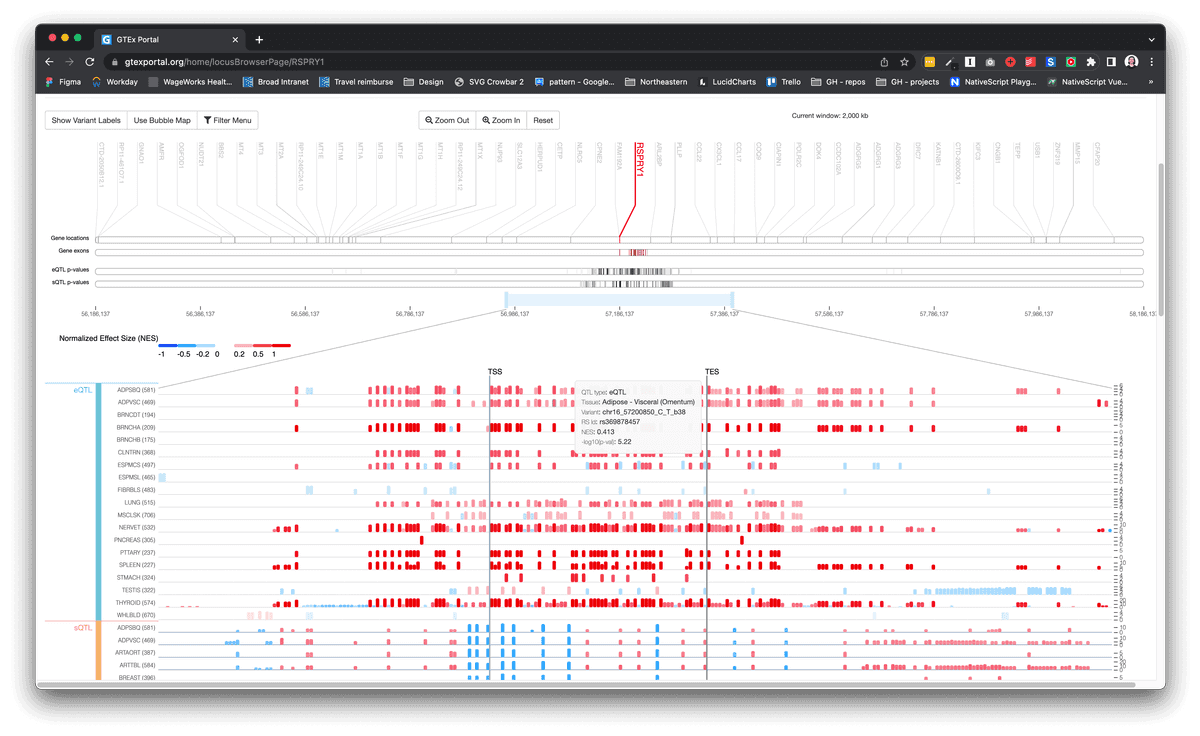Select the Zoom In magnifier icon
The width and height of the screenshot is (1200, 736).
pyautogui.click(x=485, y=120)
